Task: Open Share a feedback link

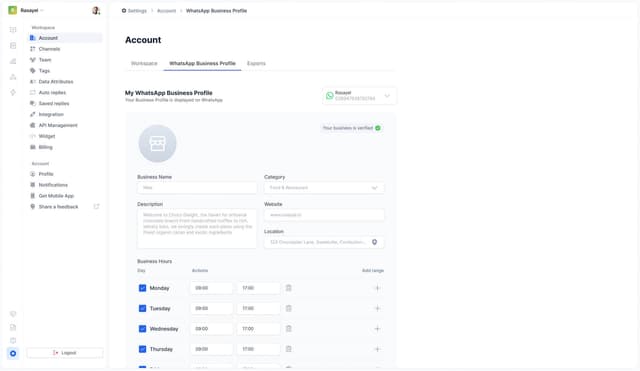Action: point(58,207)
